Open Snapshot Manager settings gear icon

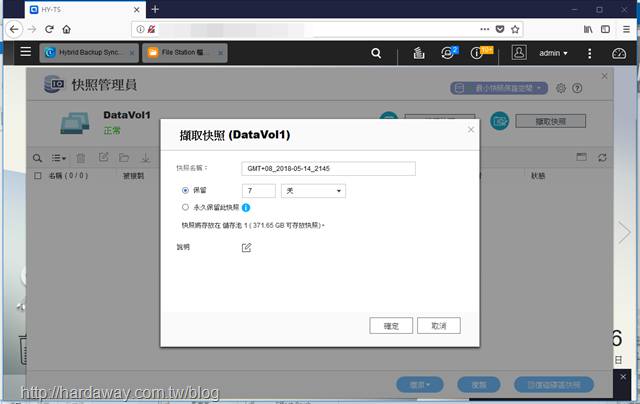(561, 88)
